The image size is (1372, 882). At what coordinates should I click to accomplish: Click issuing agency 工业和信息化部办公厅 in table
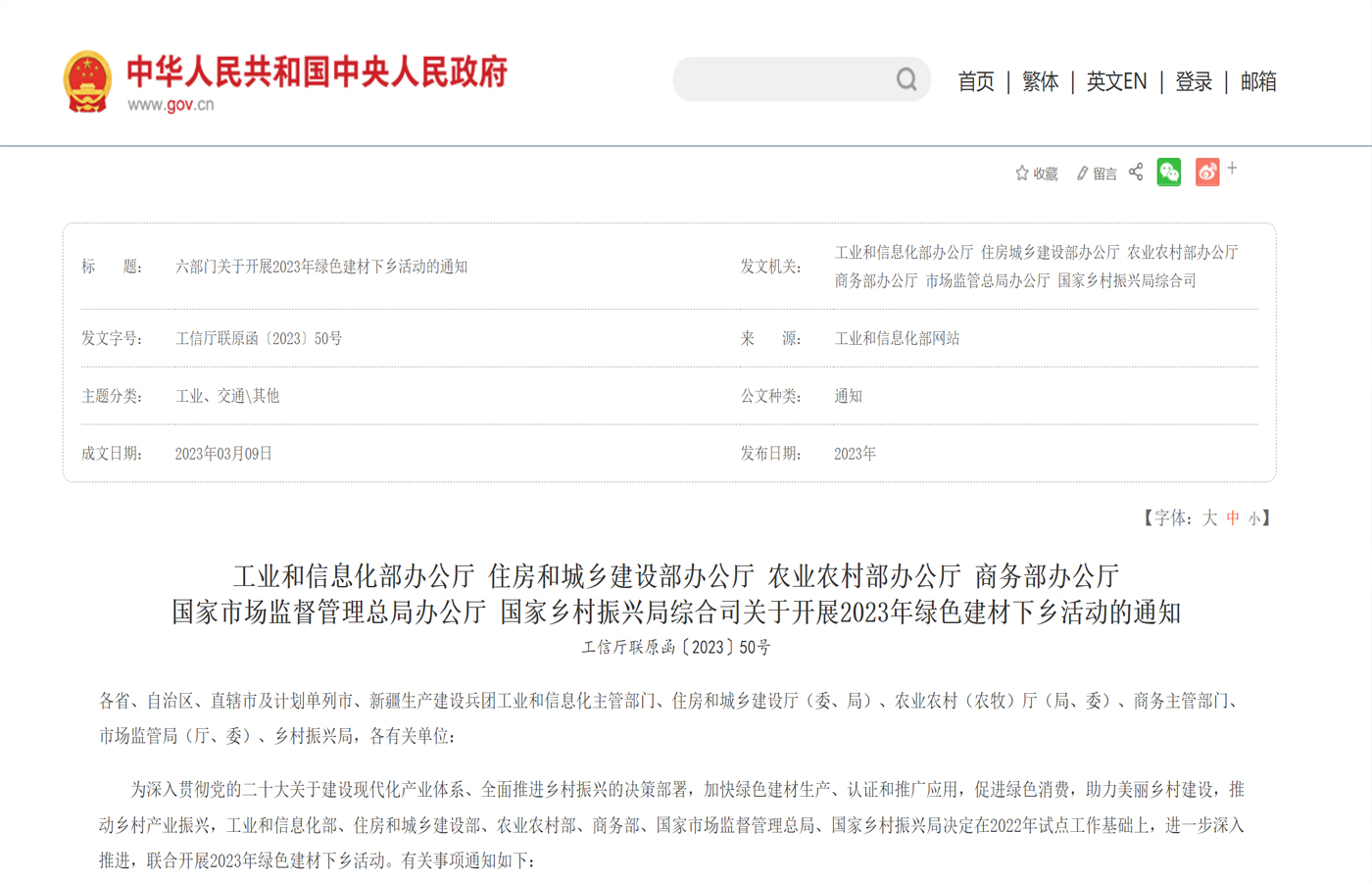(904, 253)
